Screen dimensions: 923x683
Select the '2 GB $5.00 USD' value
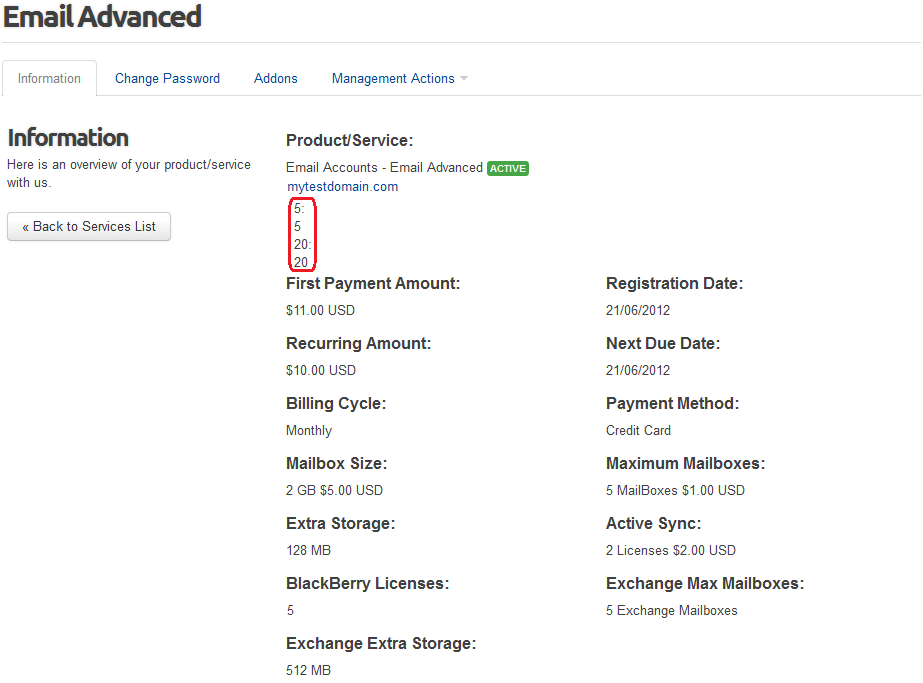(334, 490)
